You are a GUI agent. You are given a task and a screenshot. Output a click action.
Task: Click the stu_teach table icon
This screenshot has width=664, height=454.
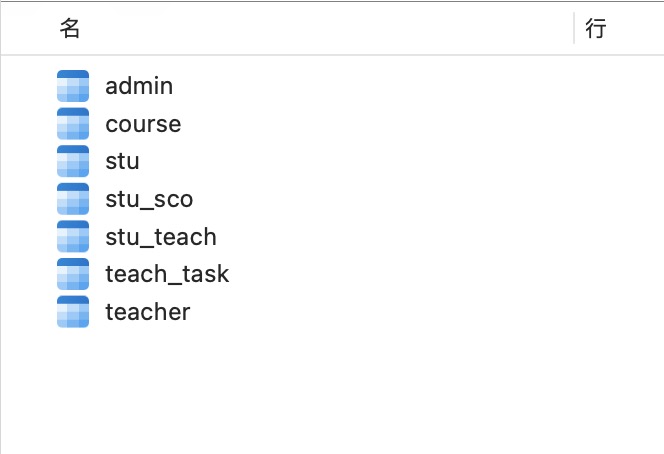pyautogui.click(x=73, y=236)
